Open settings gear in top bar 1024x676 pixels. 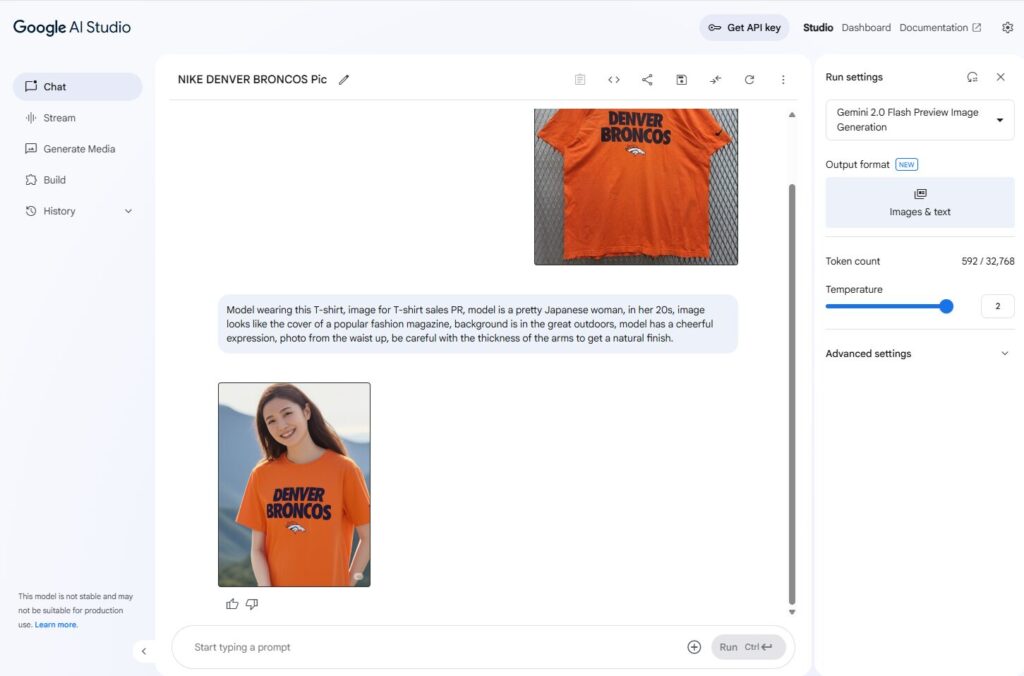pos(1008,27)
